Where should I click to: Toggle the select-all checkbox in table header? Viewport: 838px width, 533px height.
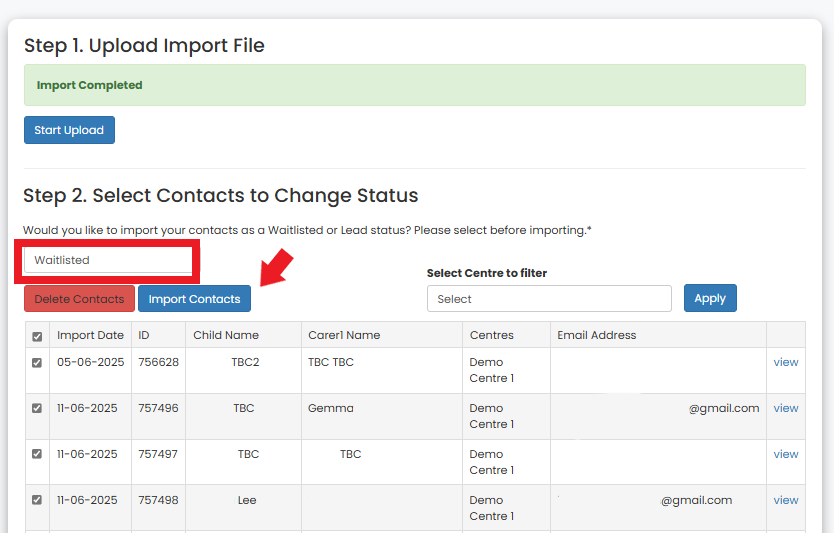pos(37,336)
